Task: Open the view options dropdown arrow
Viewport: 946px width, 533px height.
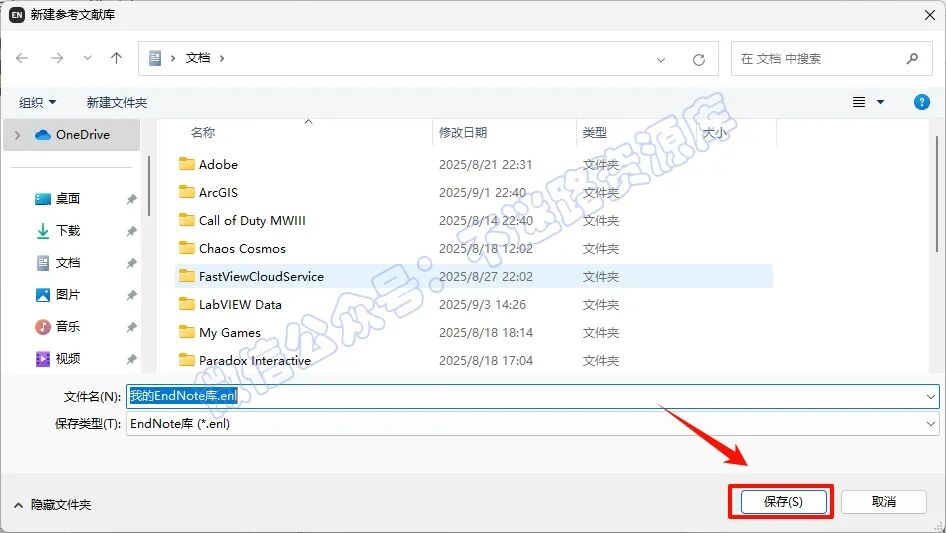Action: [880, 102]
